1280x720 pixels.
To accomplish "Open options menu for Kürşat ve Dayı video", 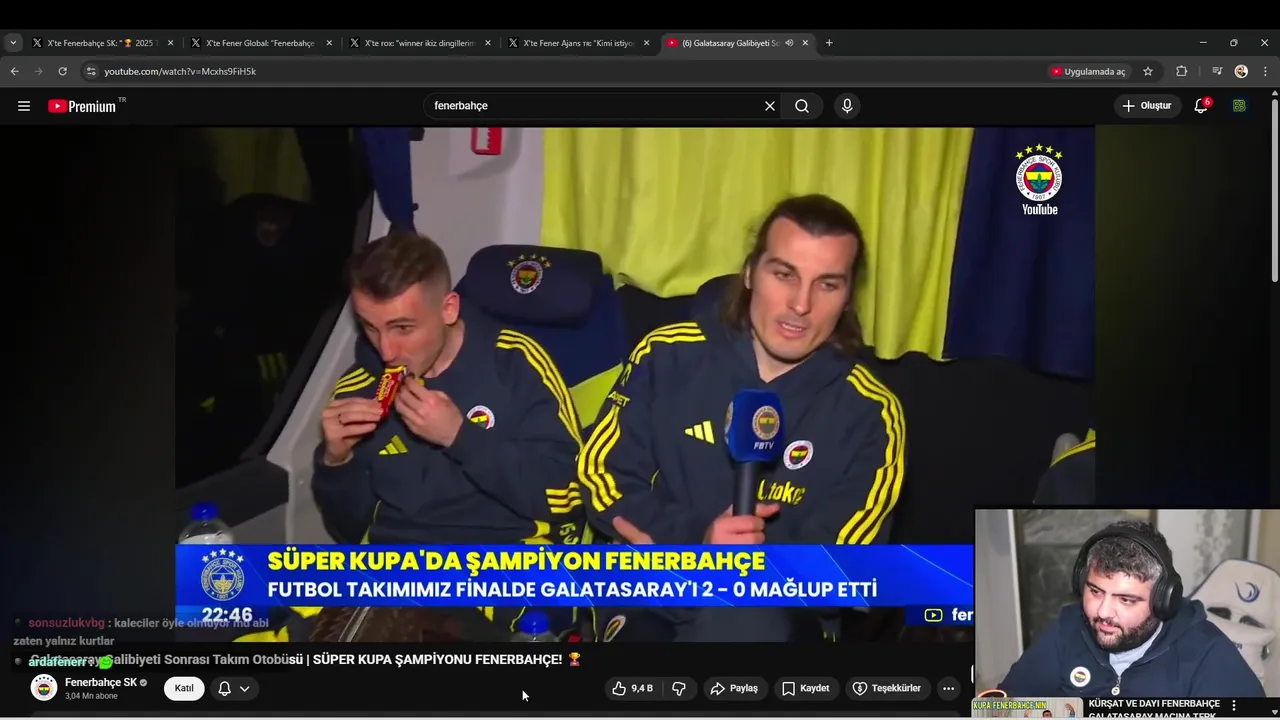I will coord(1233,705).
